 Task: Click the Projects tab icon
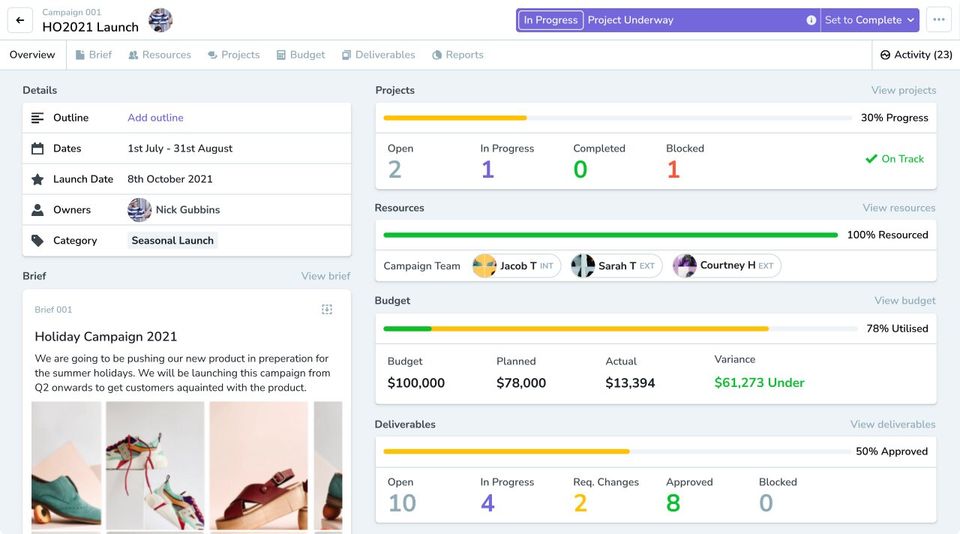[x=212, y=55]
